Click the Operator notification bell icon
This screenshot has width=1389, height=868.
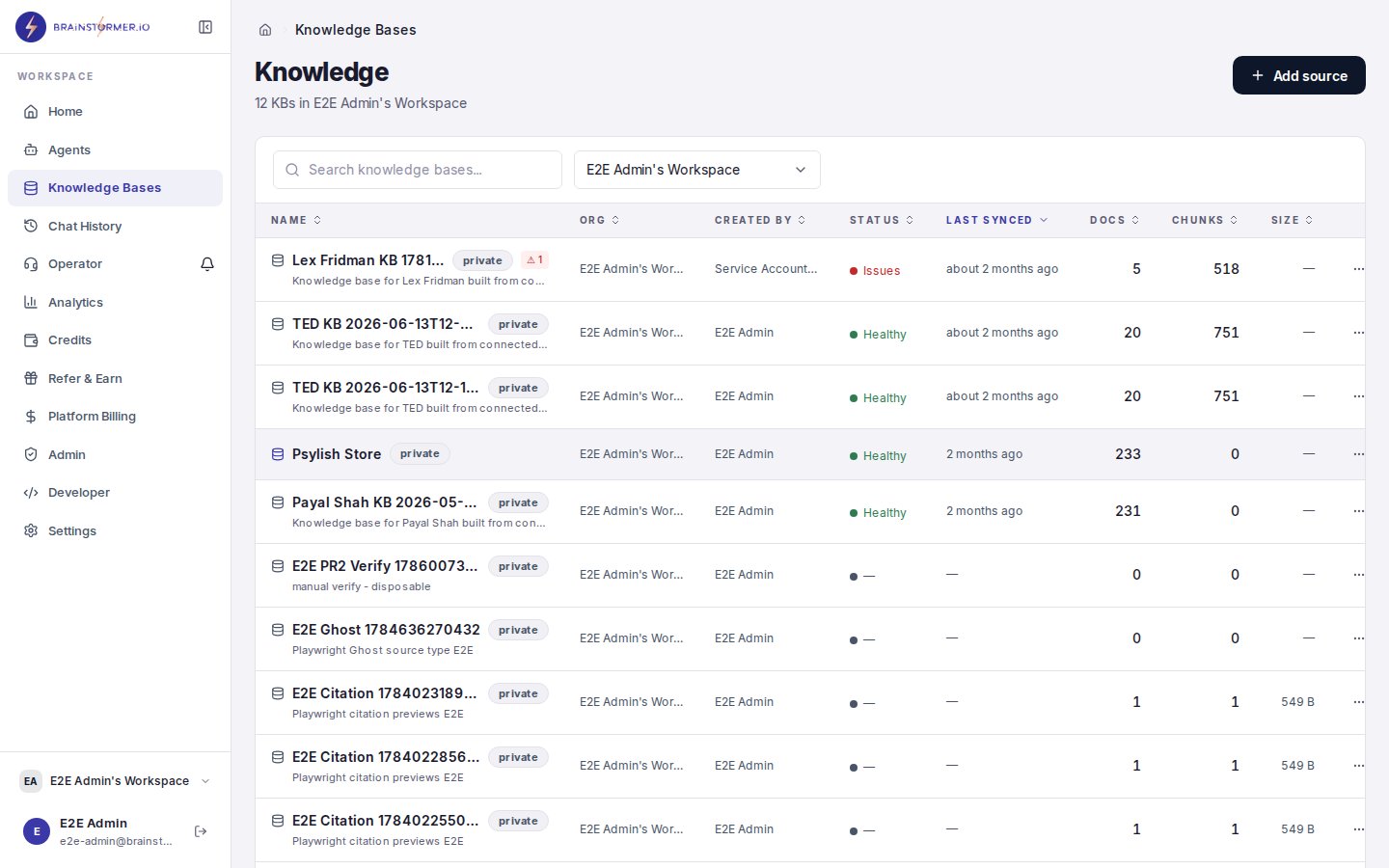point(207,264)
